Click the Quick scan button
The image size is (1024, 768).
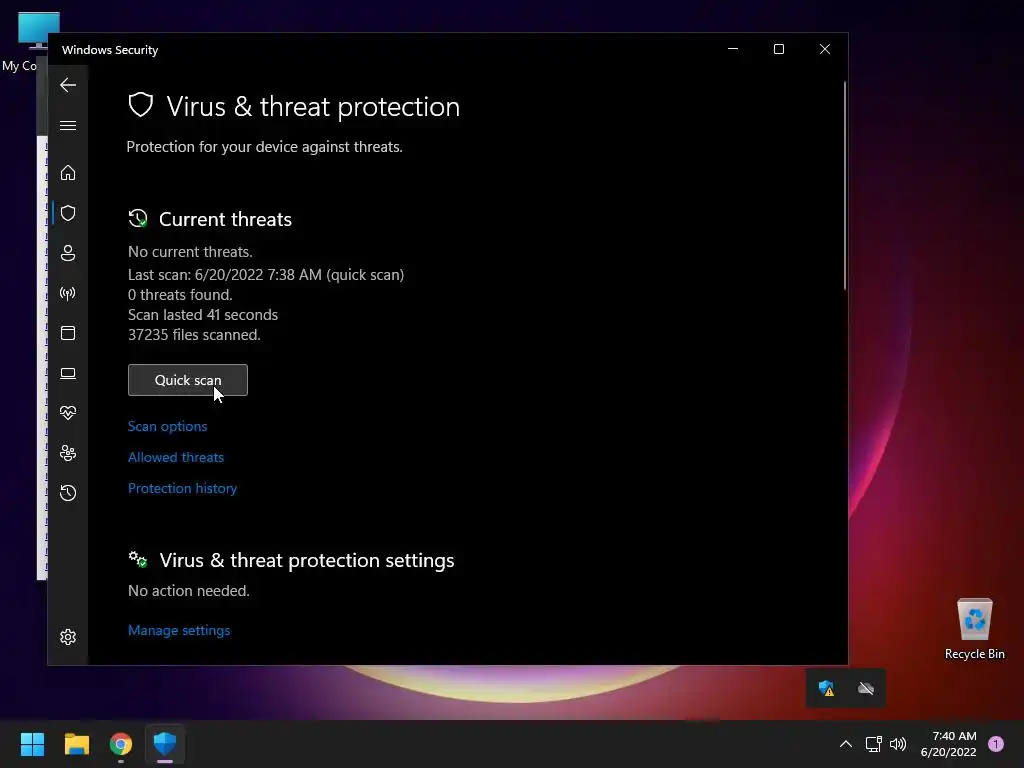click(x=188, y=380)
